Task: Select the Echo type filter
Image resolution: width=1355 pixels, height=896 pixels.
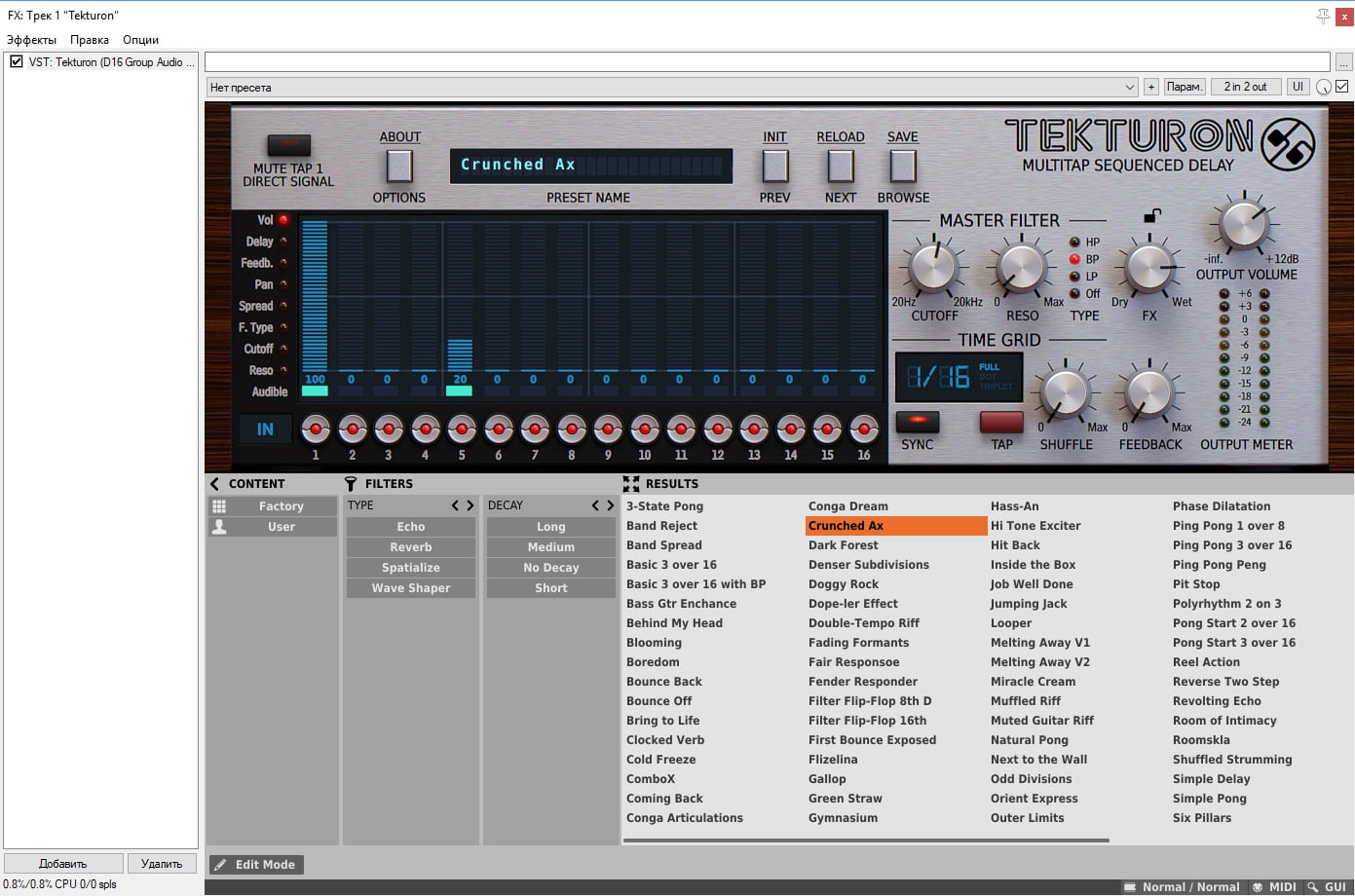Action: pos(411,527)
